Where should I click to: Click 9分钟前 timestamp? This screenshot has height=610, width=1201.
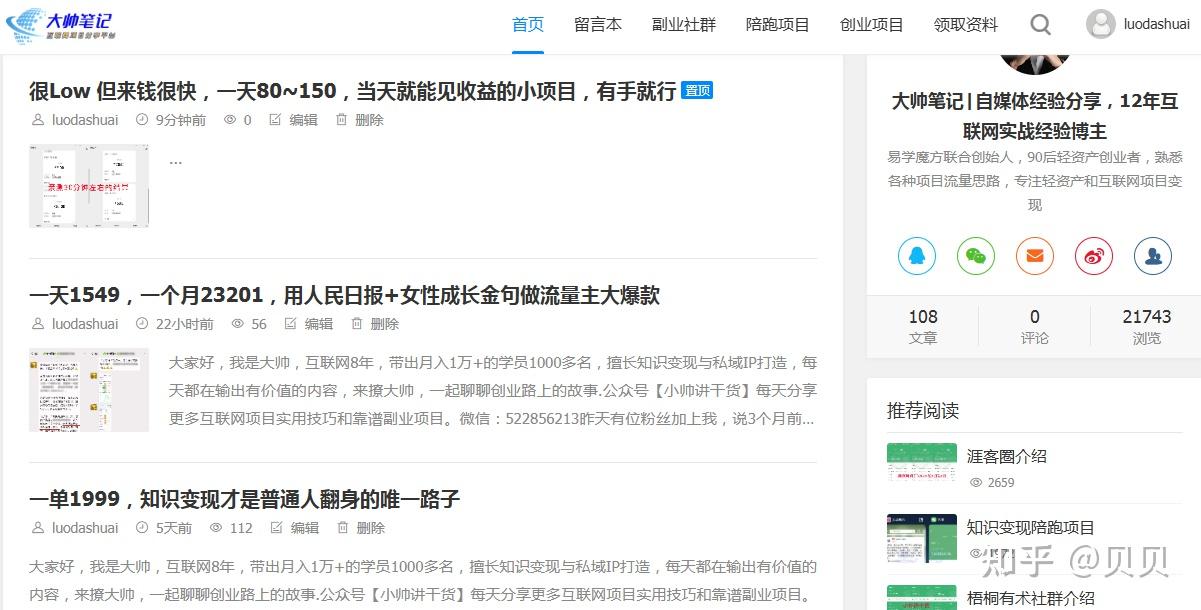181,120
